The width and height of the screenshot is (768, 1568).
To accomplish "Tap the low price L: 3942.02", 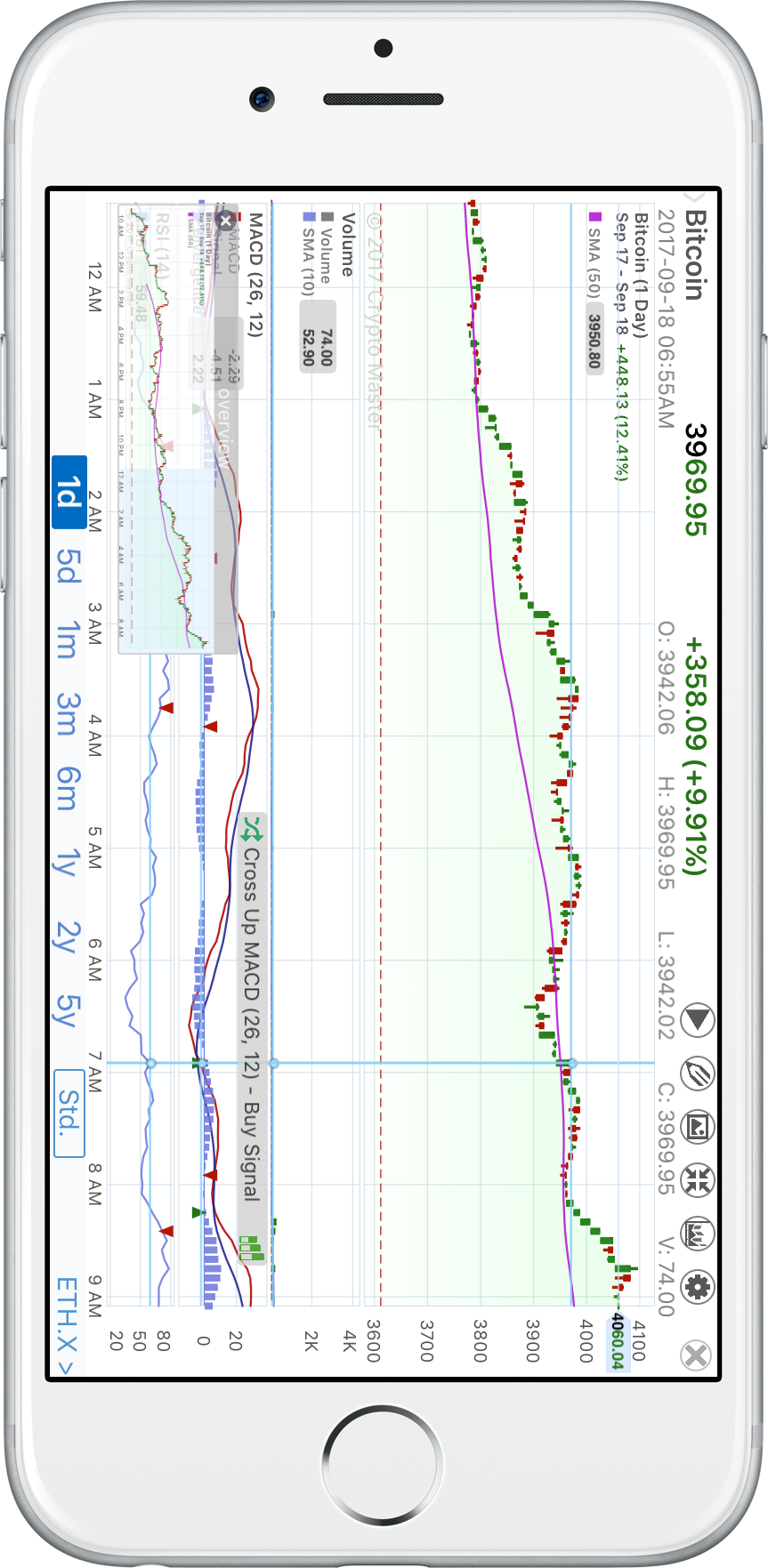I will pos(666,986).
